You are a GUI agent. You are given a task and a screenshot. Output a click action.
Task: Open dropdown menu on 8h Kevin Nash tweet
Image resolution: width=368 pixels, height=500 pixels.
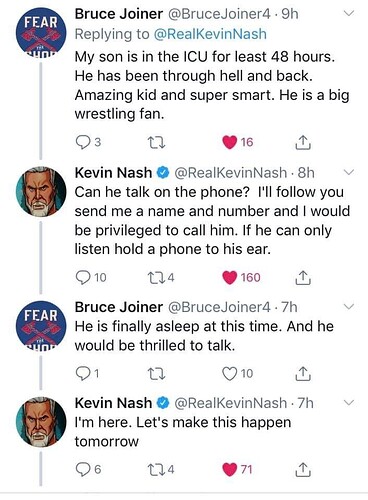[x=348, y=172]
